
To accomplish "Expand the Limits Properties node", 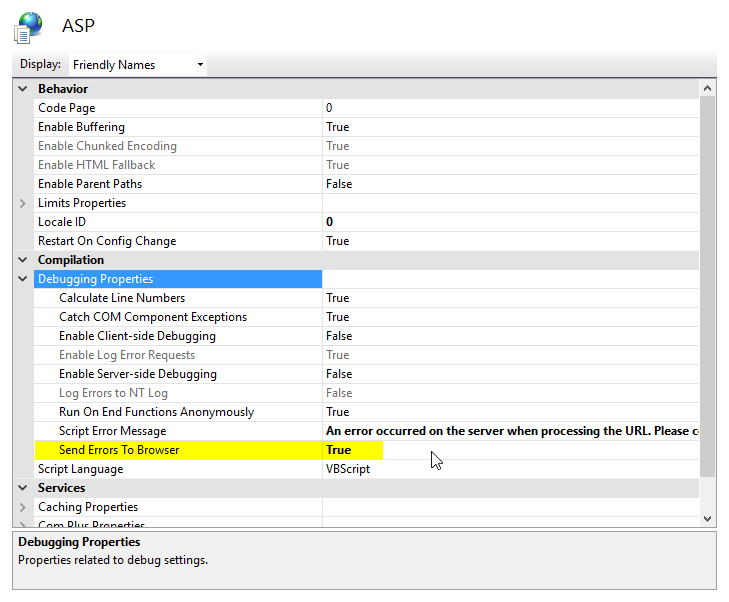I will pos(23,203).
